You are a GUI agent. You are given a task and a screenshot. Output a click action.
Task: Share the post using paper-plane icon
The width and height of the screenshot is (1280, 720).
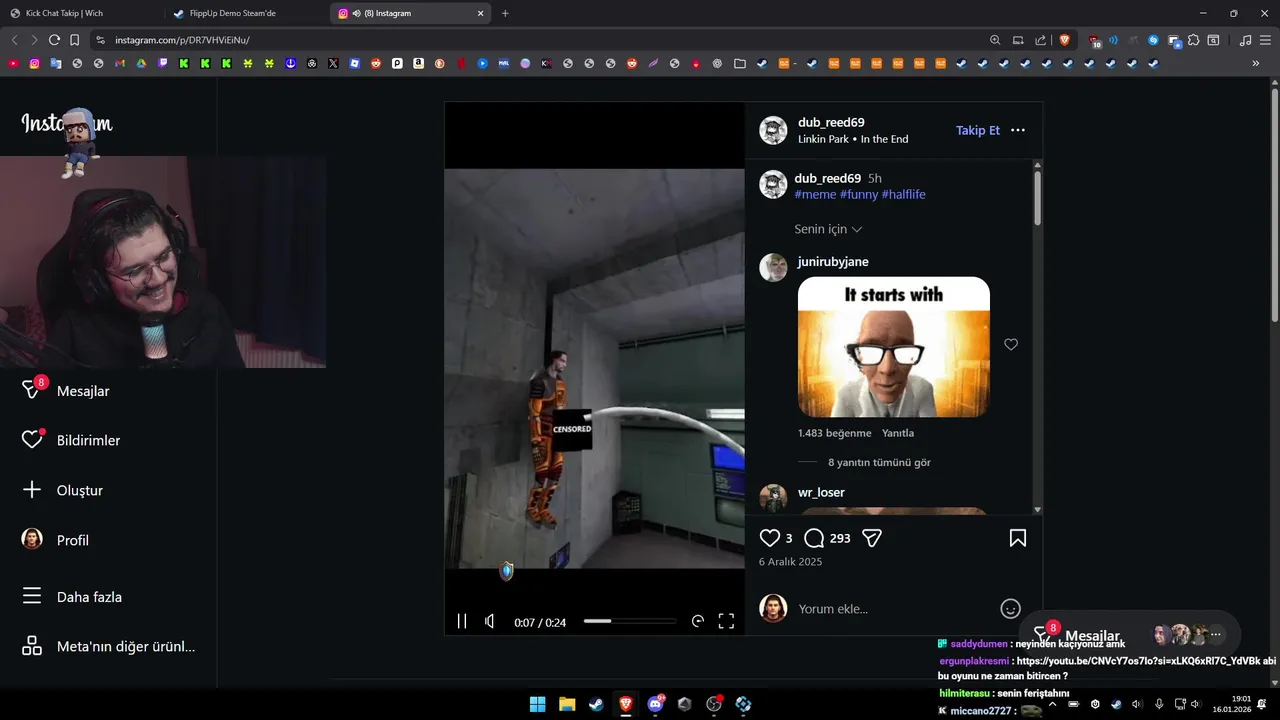pos(872,538)
